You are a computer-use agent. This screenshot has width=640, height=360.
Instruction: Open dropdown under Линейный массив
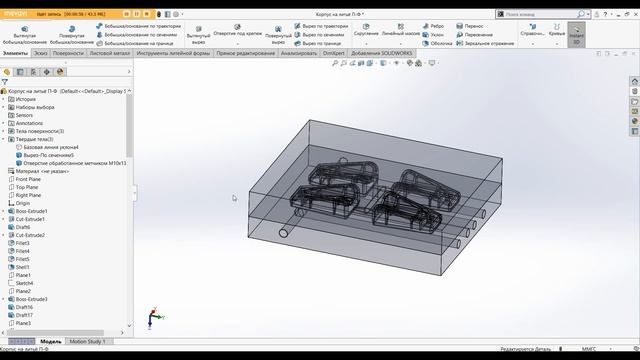(401, 44)
